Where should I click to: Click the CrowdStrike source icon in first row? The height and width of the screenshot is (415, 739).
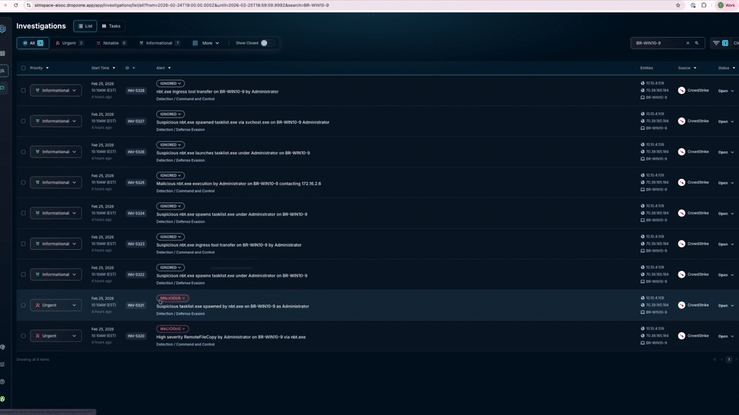[x=682, y=91]
